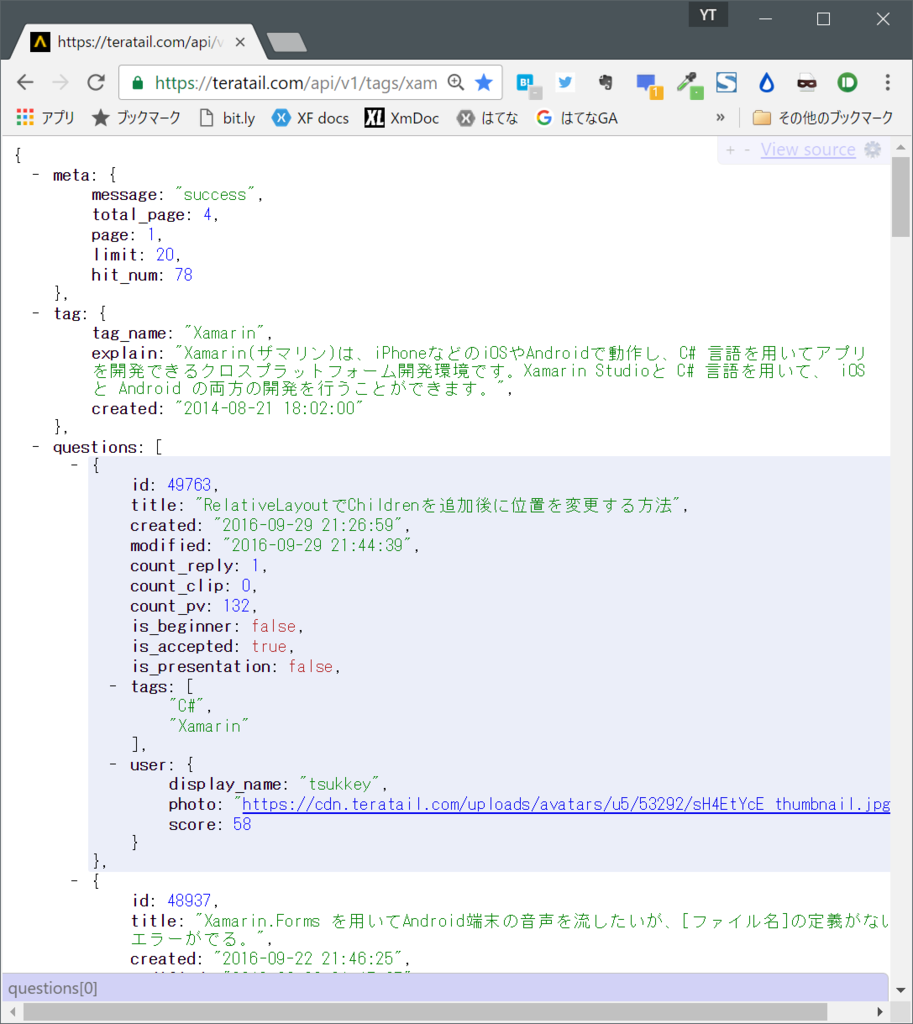
Task: Go back with the browser back arrow
Action: 25,82
